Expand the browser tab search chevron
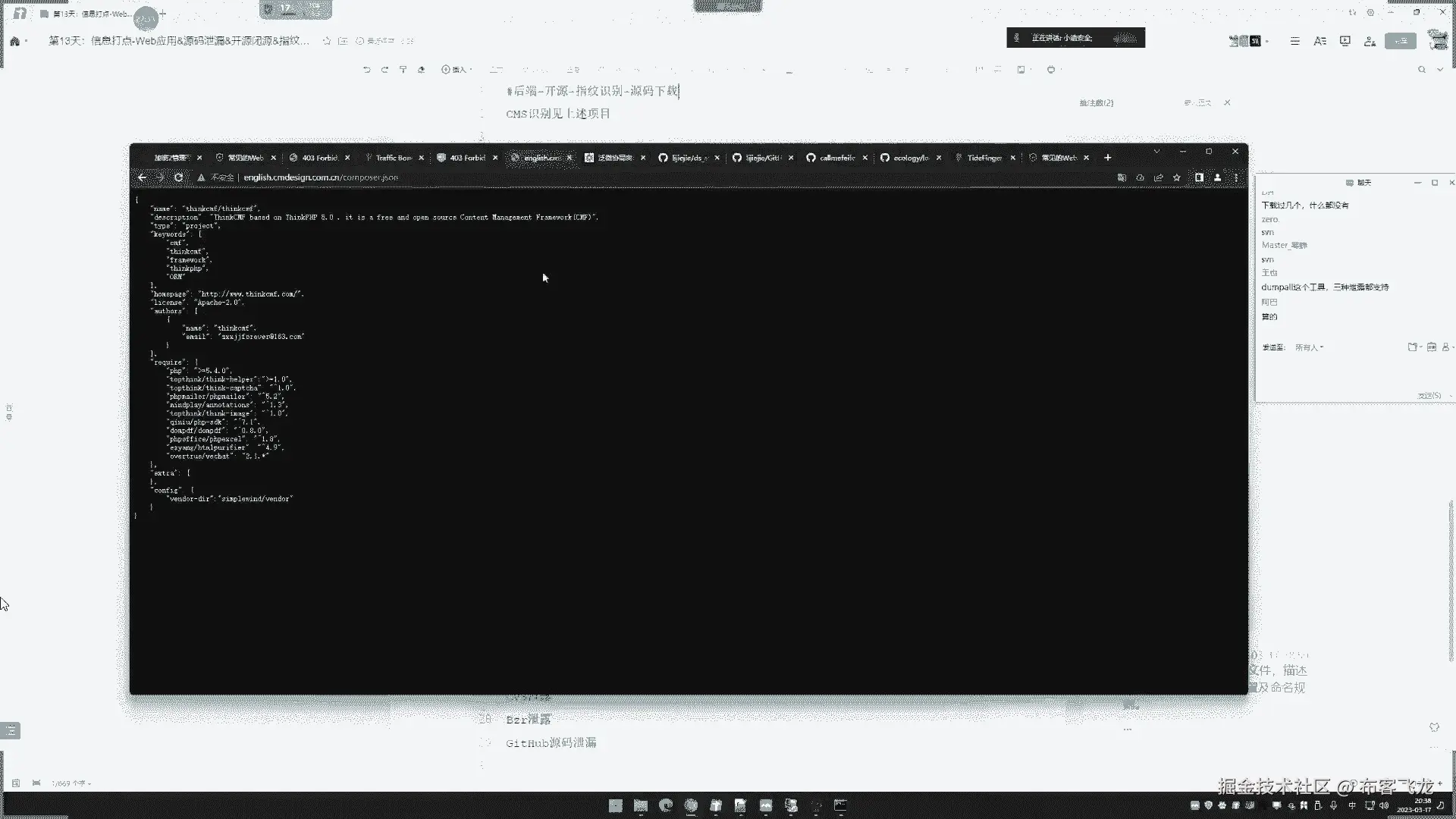Viewport: 1456px width, 819px height. (1156, 152)
